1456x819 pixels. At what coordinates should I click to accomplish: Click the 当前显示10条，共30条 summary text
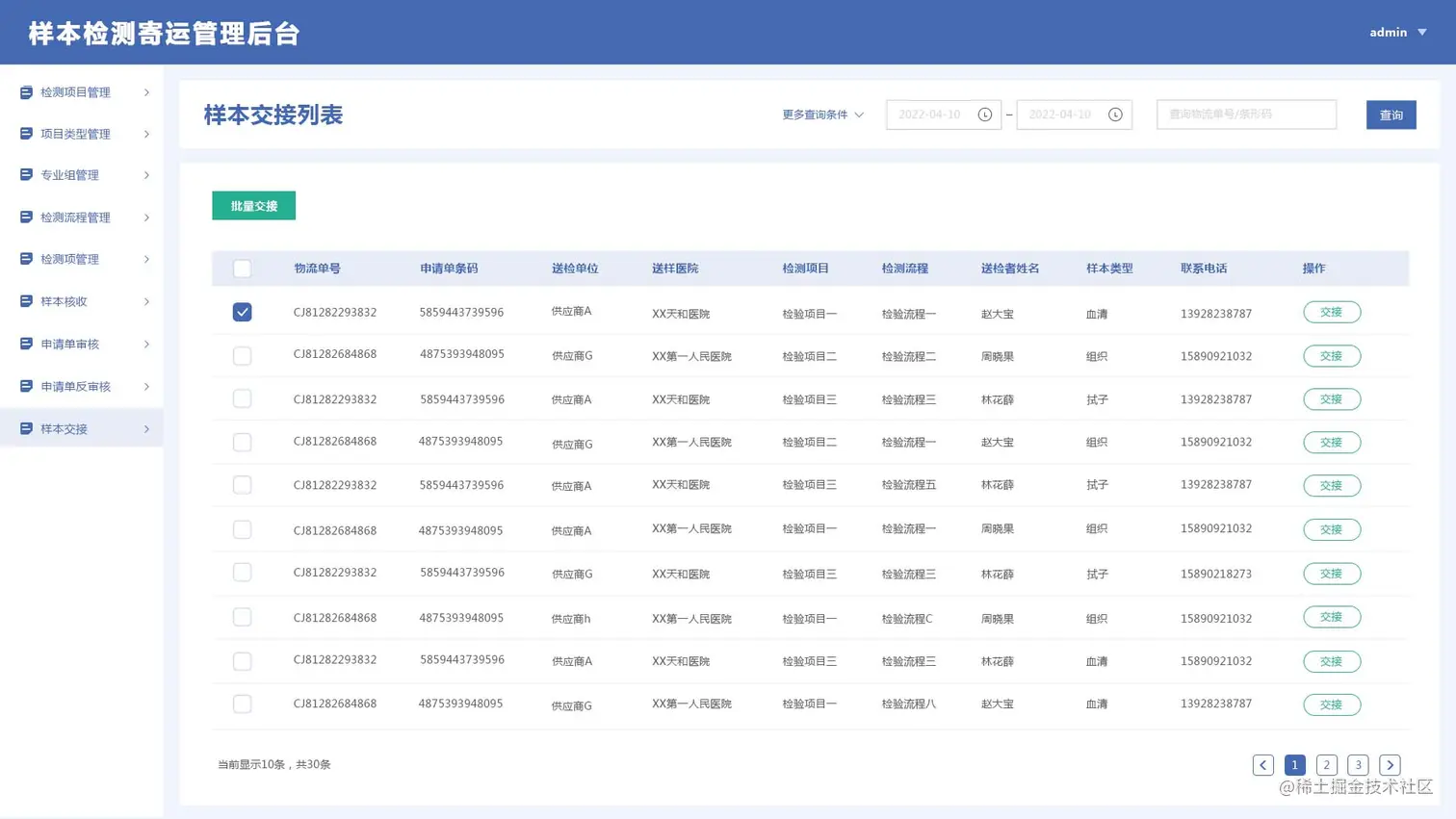click(273, 764)
